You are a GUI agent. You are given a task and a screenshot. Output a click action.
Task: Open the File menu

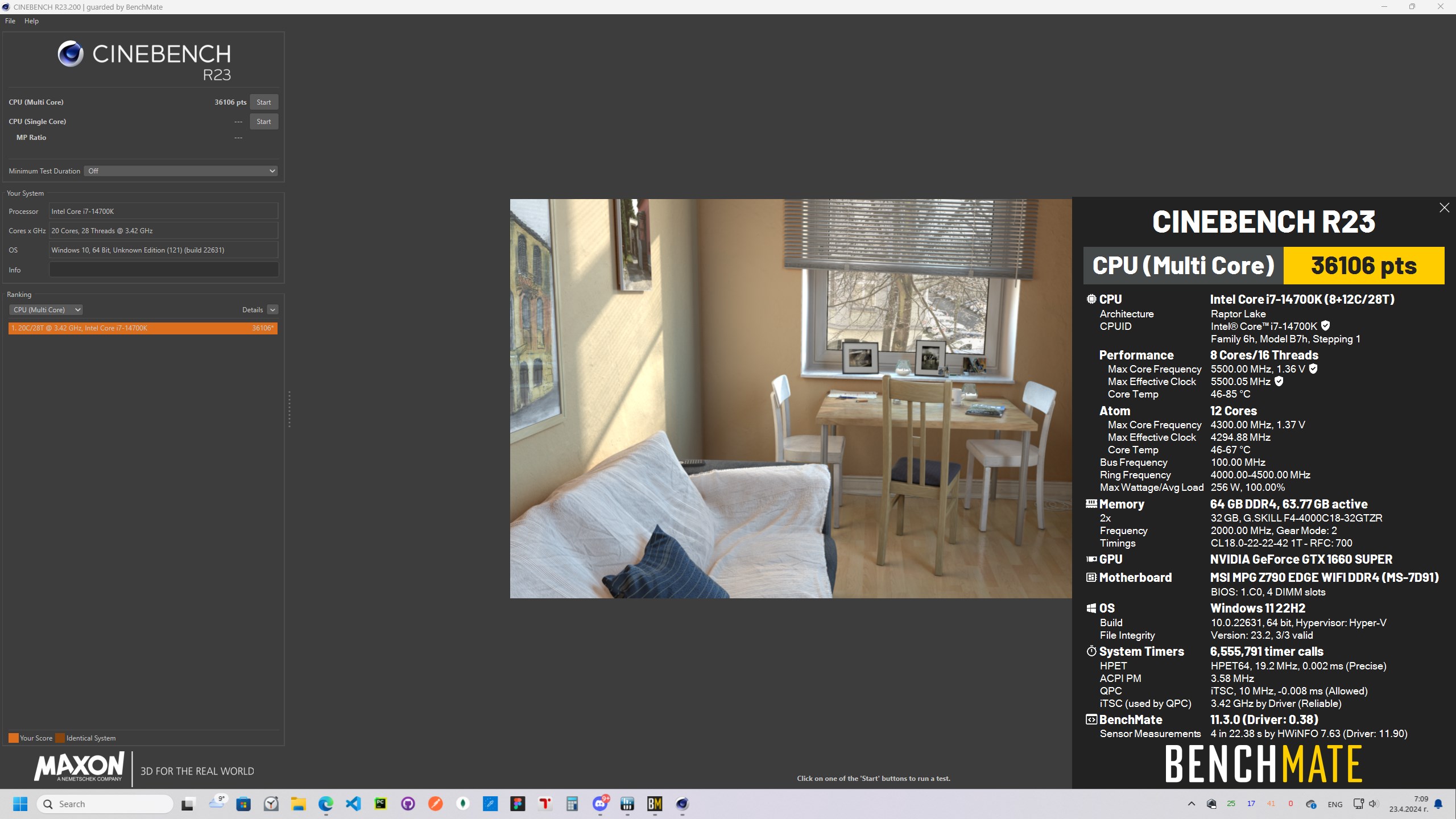pyautogui.click(x=10, y=21)
